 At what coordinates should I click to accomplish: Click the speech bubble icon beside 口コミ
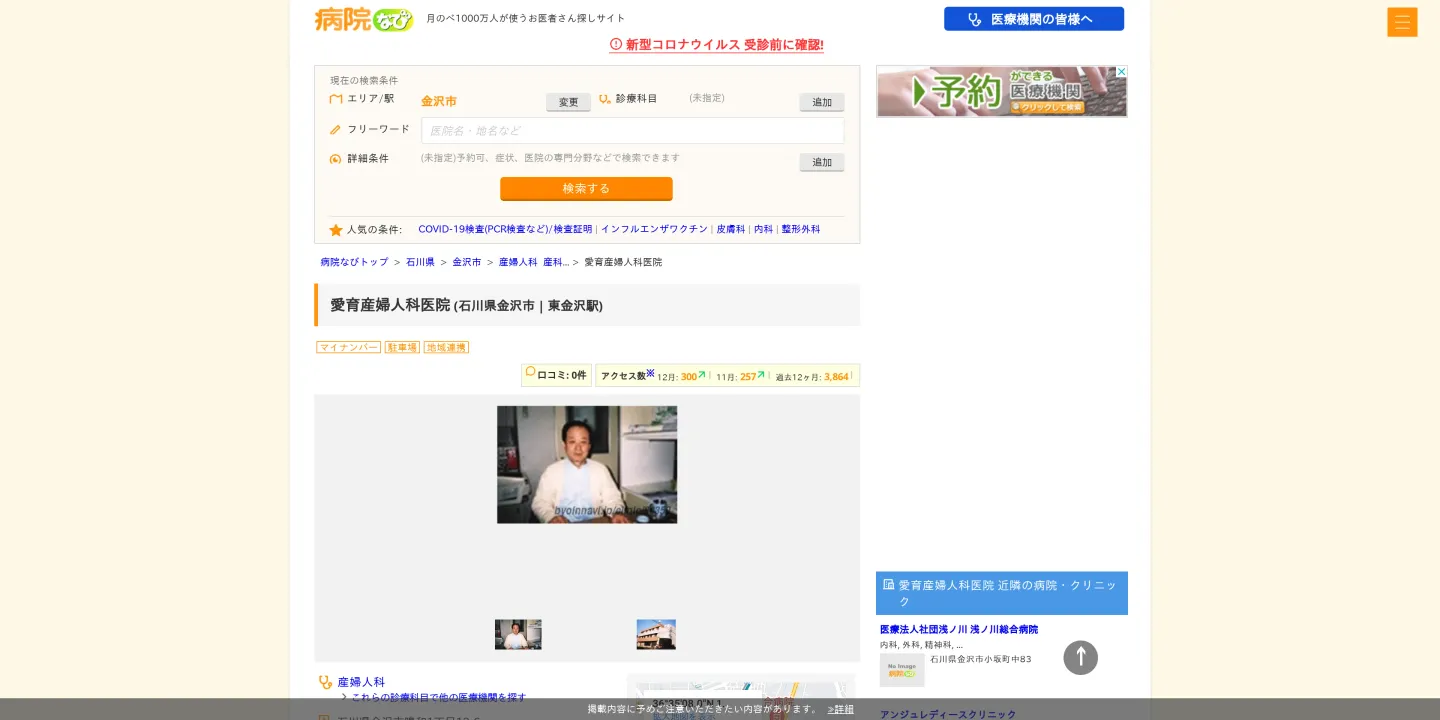pyautogui.click(x=530, y=372)
